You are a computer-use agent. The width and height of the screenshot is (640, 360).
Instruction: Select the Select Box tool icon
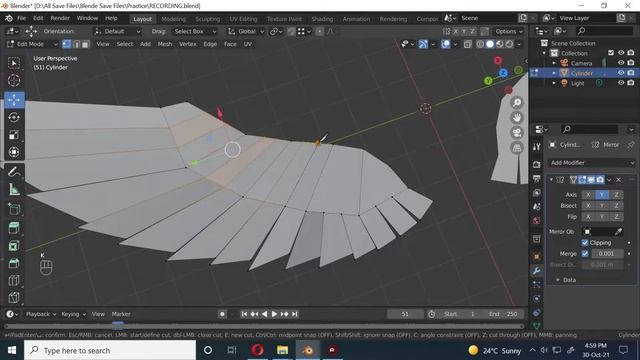coord(14,63)
